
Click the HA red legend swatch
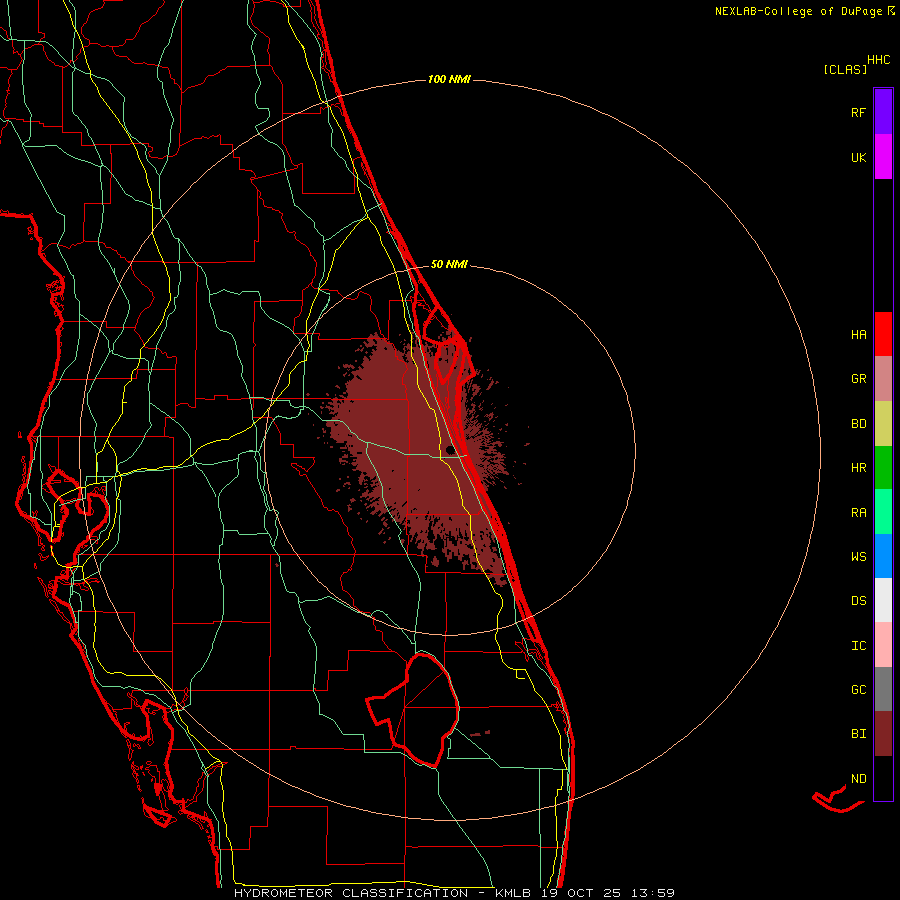[883, 334]
